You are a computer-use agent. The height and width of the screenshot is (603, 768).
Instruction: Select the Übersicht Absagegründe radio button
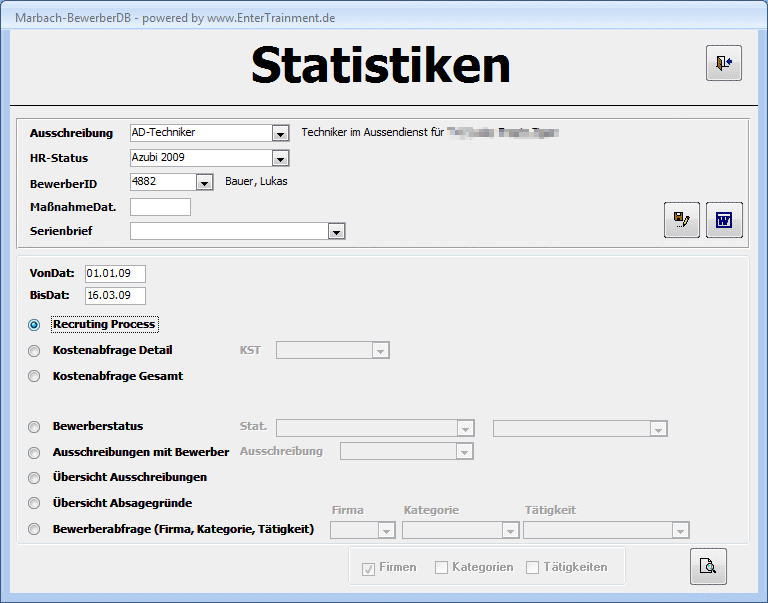(35, 504)
